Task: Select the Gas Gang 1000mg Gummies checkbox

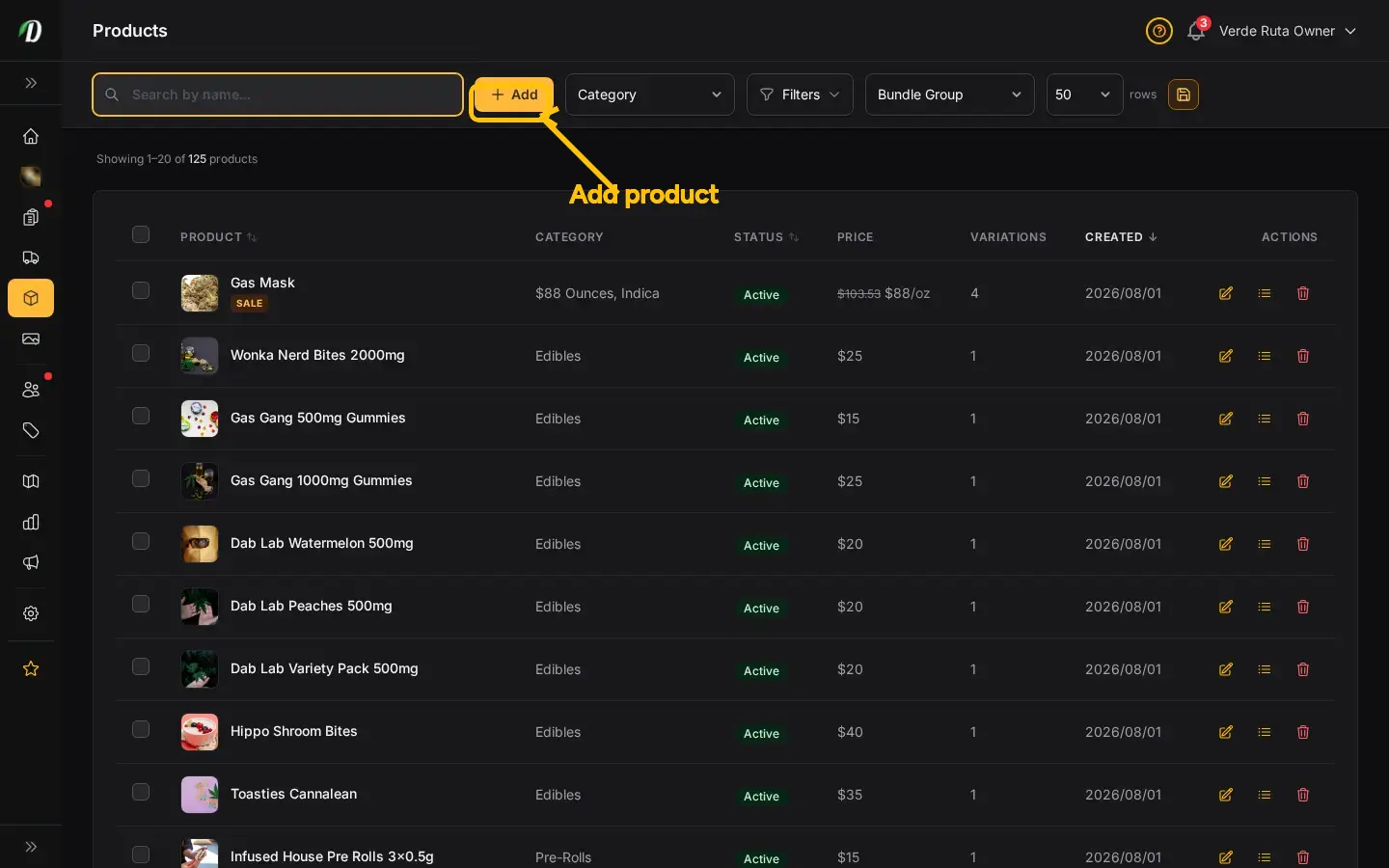Action: tap(141, 478)
